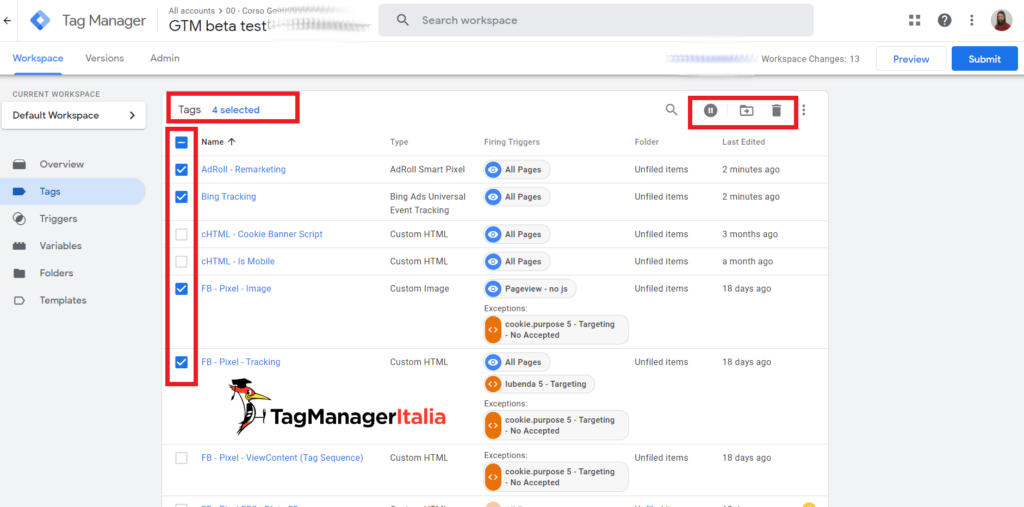Open the Bing Tracking tag

[229, 197]
